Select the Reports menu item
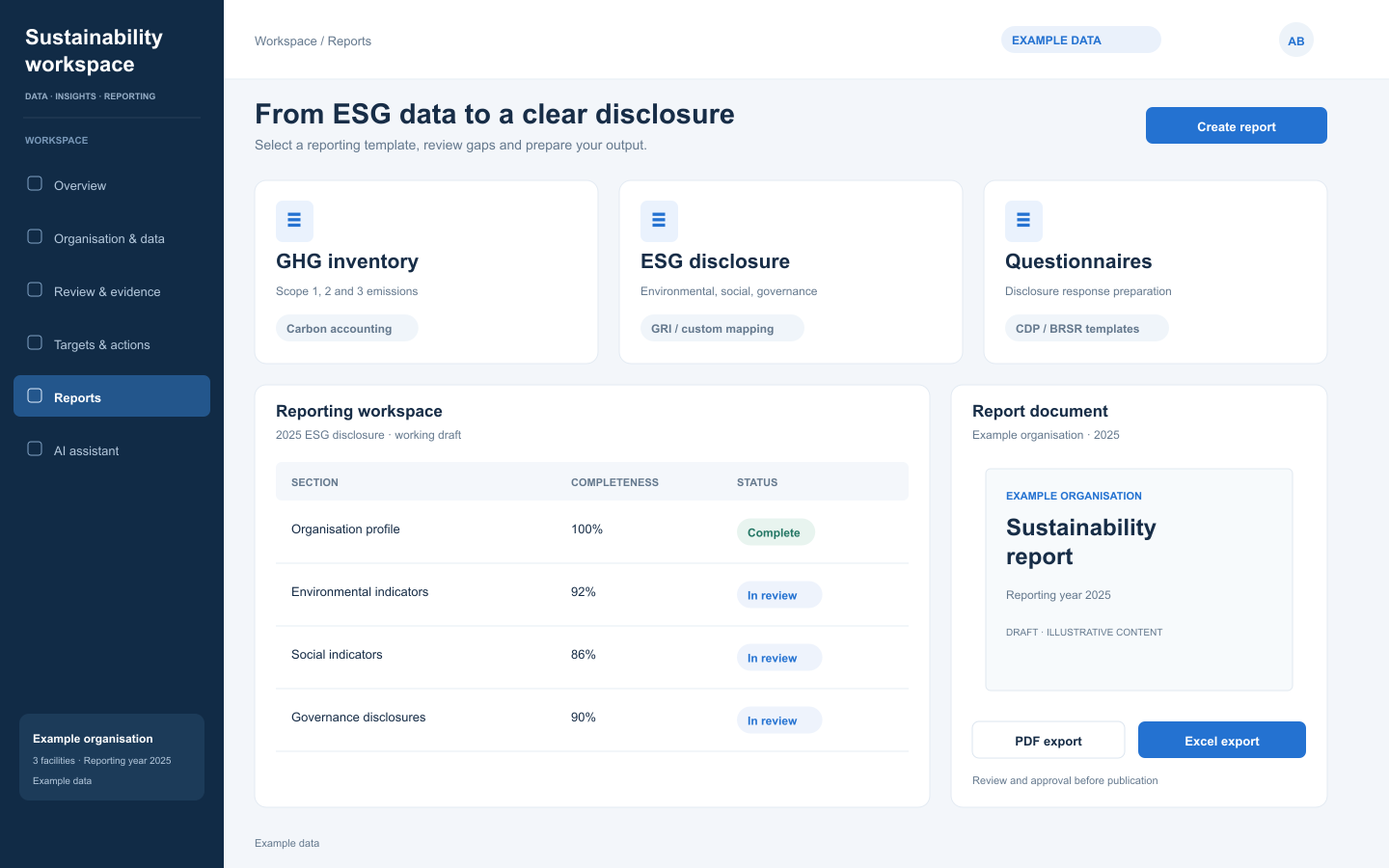The height and width of the screenshot is (868, 1389). coord(112,396)
